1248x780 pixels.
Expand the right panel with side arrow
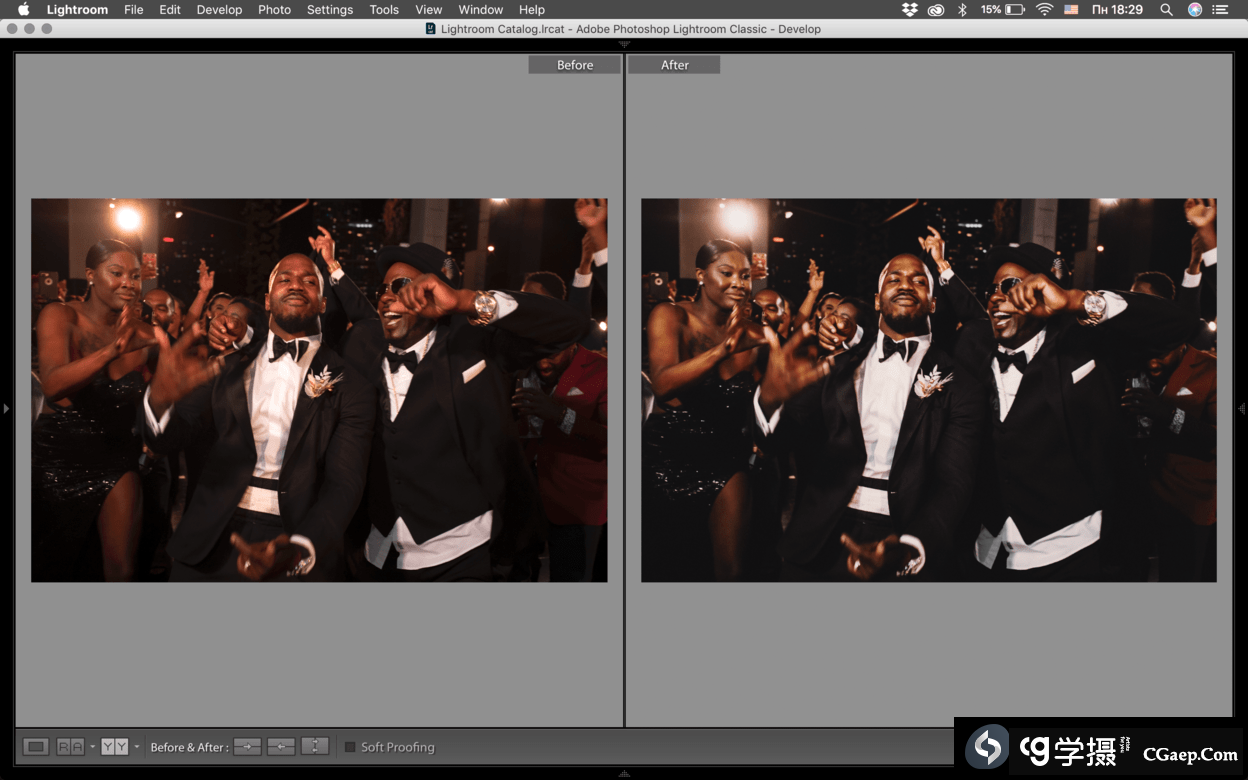coord(1241,408)
